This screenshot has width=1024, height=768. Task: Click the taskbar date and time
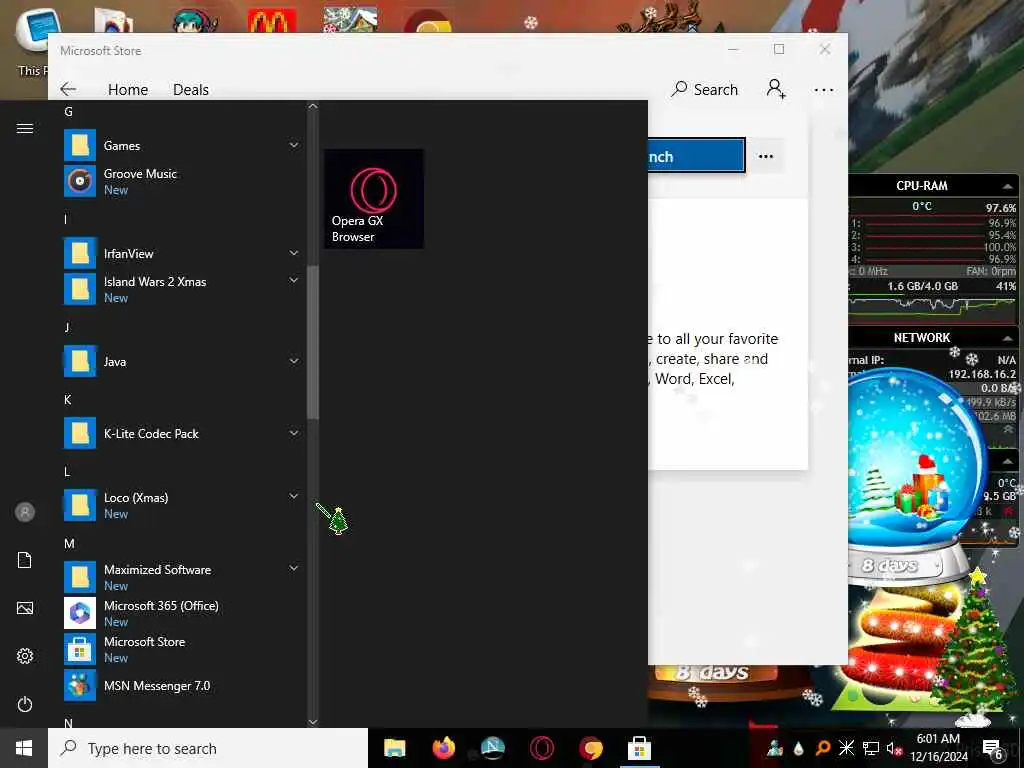click(x=938, y=748)
